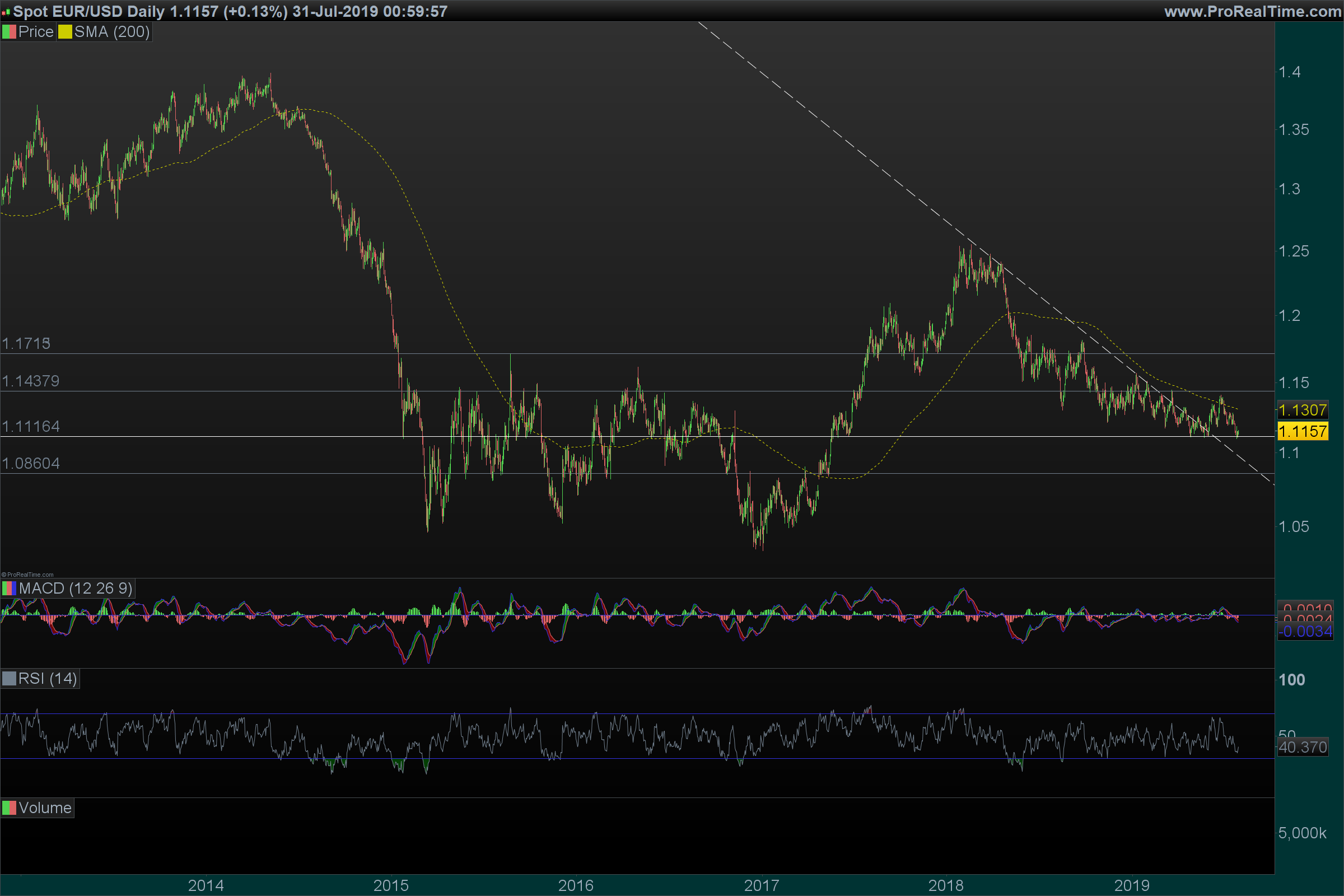Click the candlestick icon beside Spot EUR/USD title
1344x896 pixels.
pyautogui.click(x=6, y=12)
